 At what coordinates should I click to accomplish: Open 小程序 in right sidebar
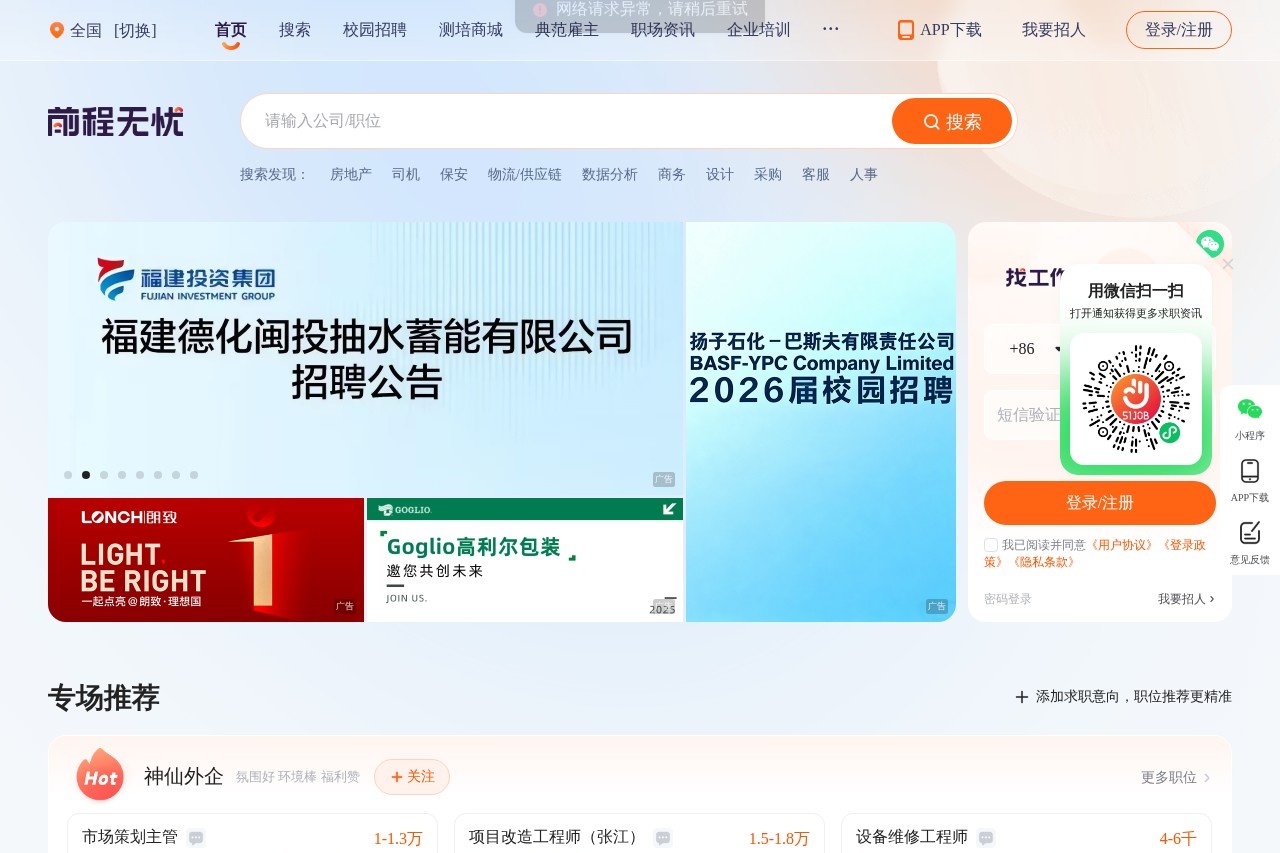pos(1250,419)
